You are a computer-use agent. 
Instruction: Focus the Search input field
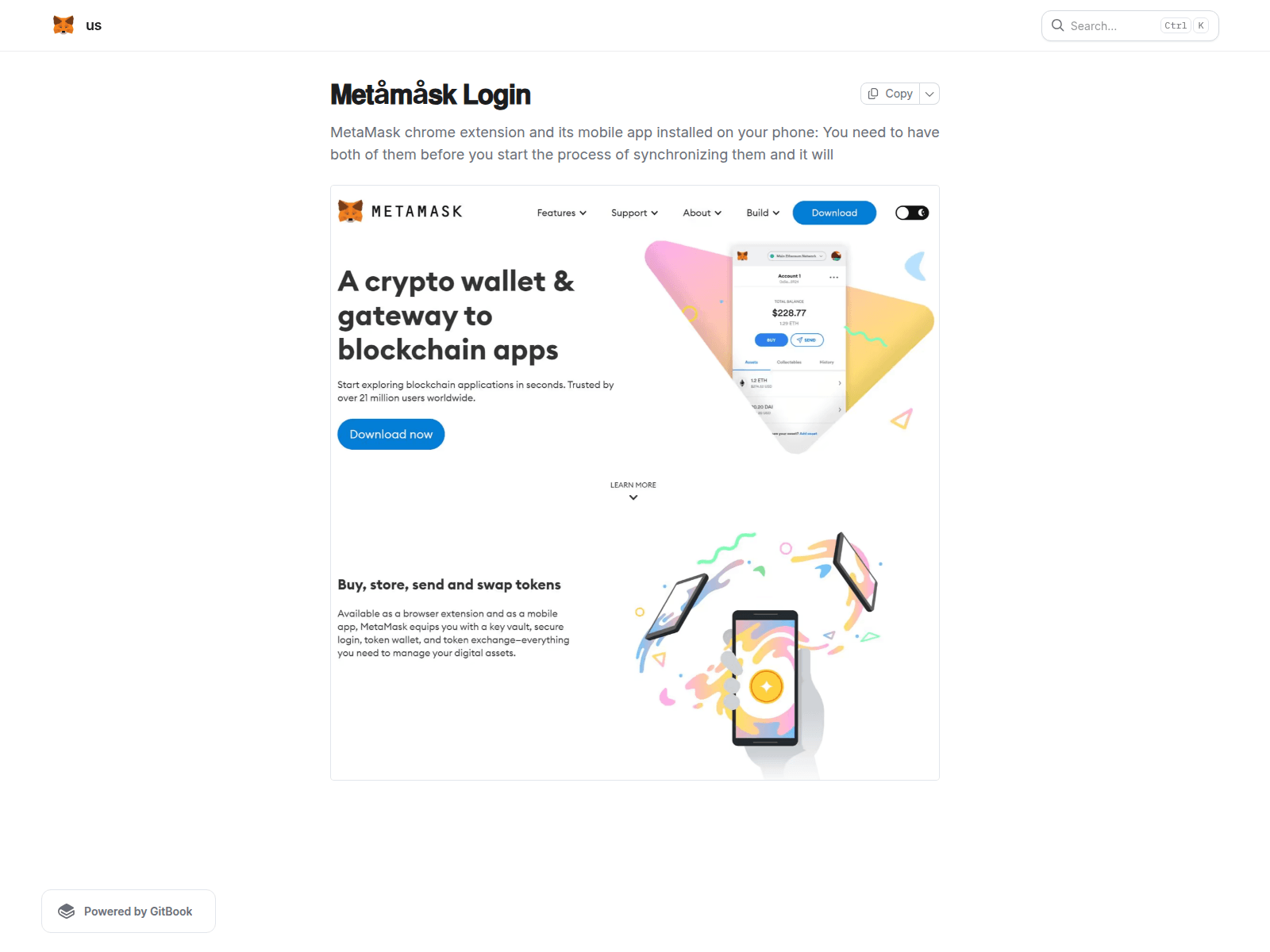point(1130,25)
